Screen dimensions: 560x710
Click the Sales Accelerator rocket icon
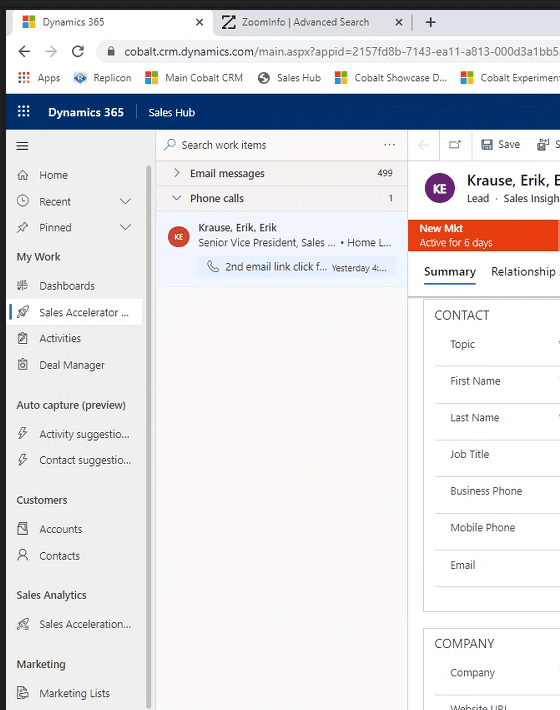(x=23, y=312)
